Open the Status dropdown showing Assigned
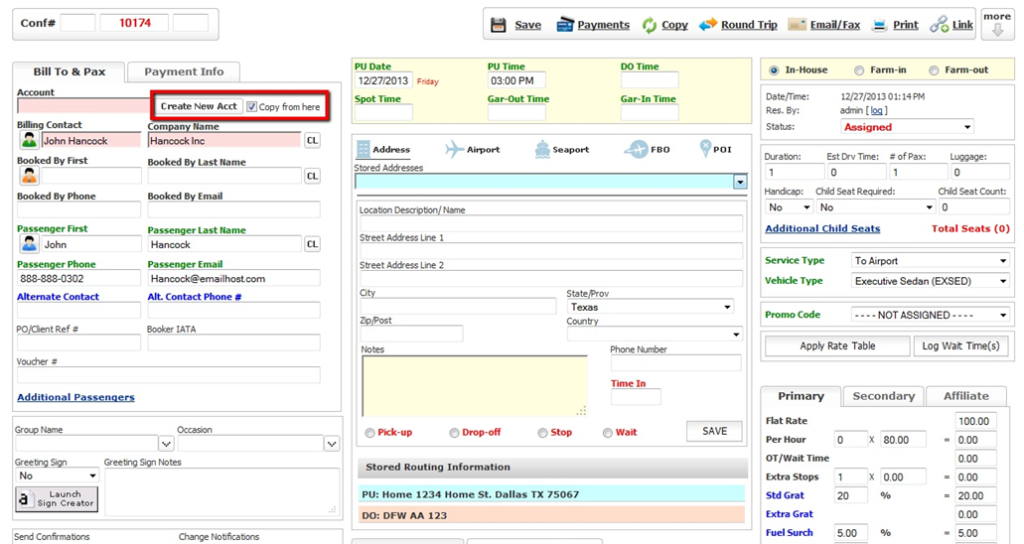 [906, 127]
